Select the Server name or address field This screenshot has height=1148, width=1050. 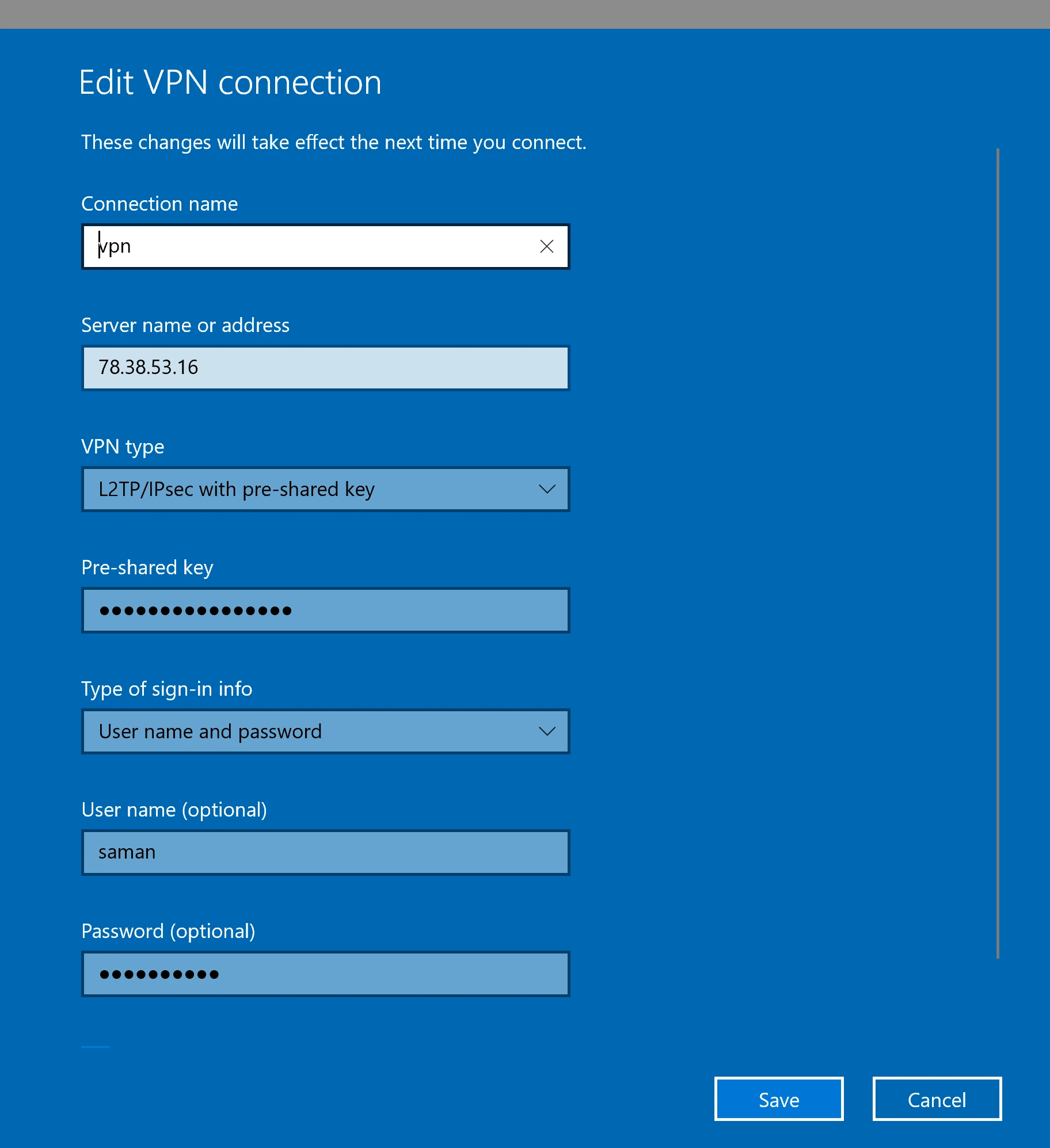click(325, 368)
